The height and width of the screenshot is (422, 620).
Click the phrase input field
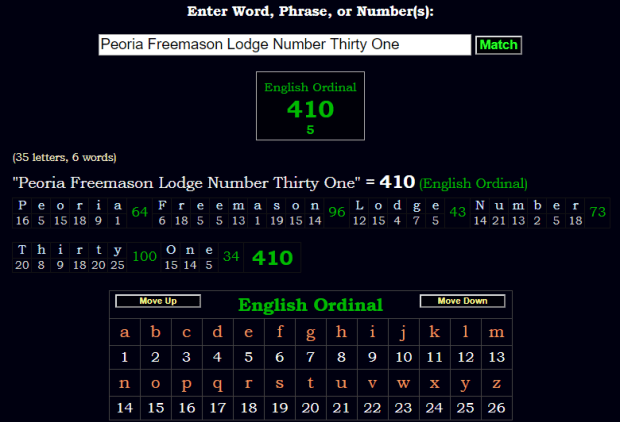285,45
